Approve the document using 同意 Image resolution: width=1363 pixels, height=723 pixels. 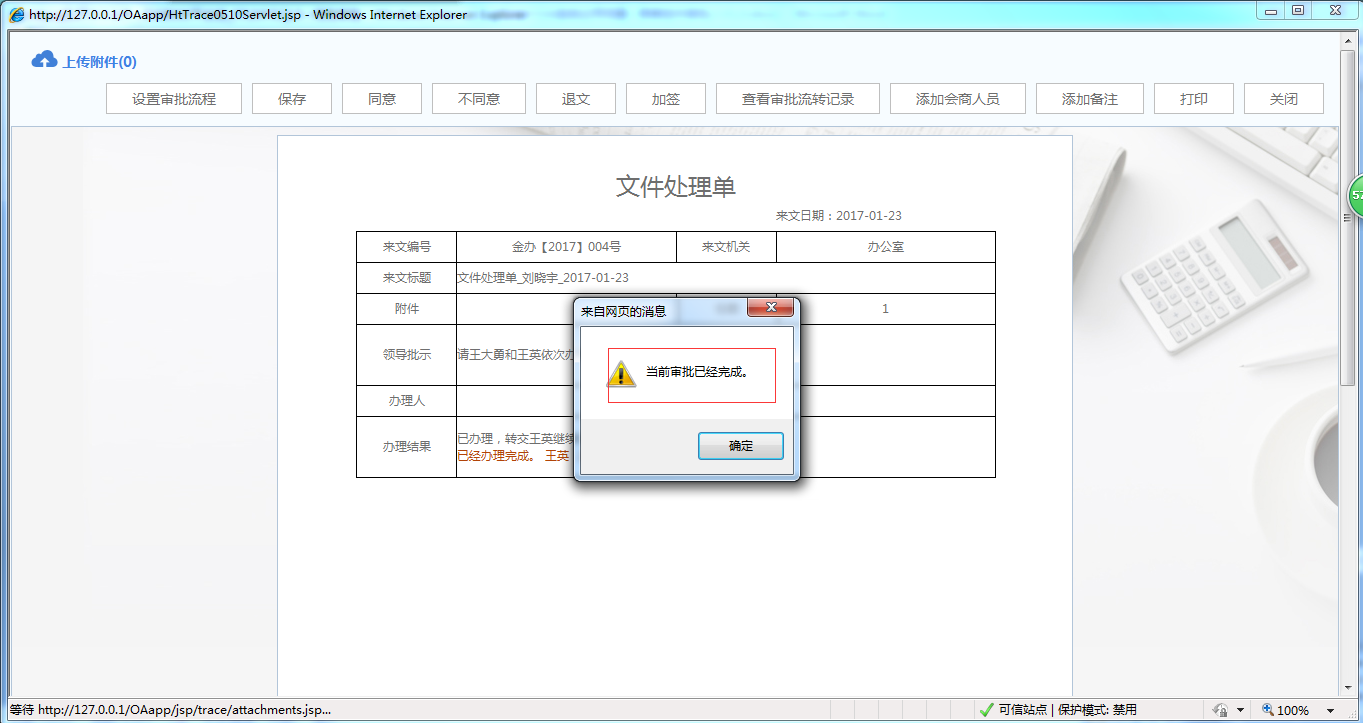pos(381,98)
